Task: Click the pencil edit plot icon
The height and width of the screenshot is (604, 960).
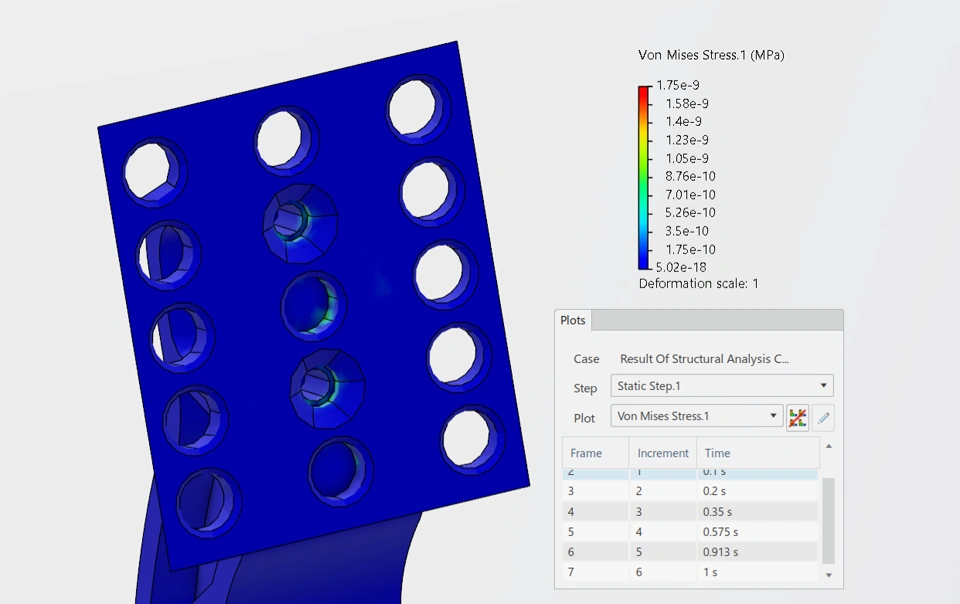Action: tap(823, 418)
